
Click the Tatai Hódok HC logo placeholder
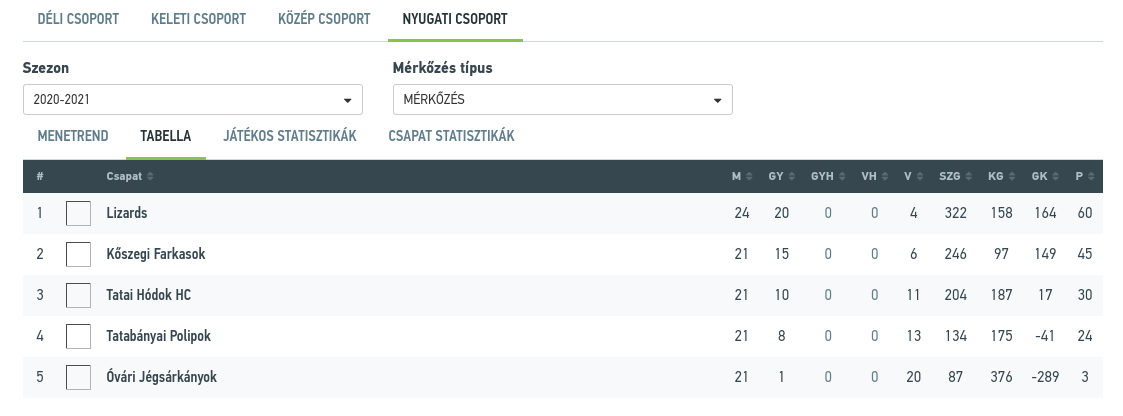coord(78,295)
